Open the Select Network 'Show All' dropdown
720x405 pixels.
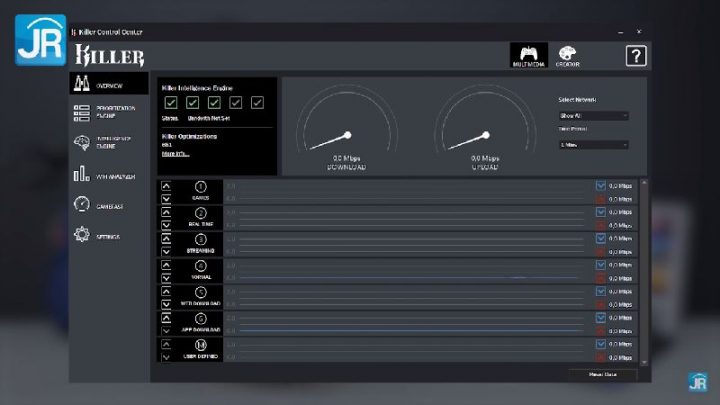[593, 115]
